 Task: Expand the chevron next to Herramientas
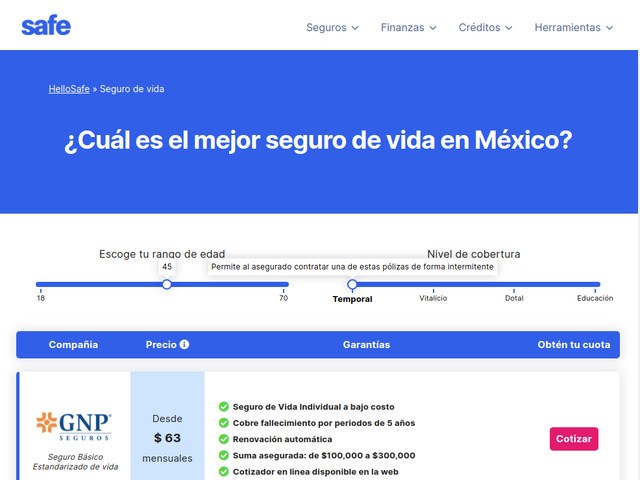click(609, 28)
